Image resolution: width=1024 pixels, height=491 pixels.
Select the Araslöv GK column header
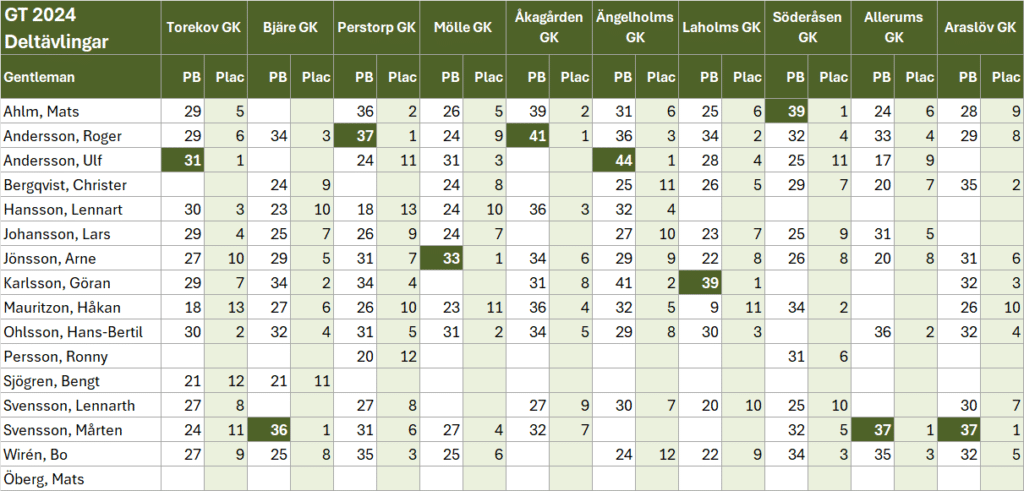(980, 28)
